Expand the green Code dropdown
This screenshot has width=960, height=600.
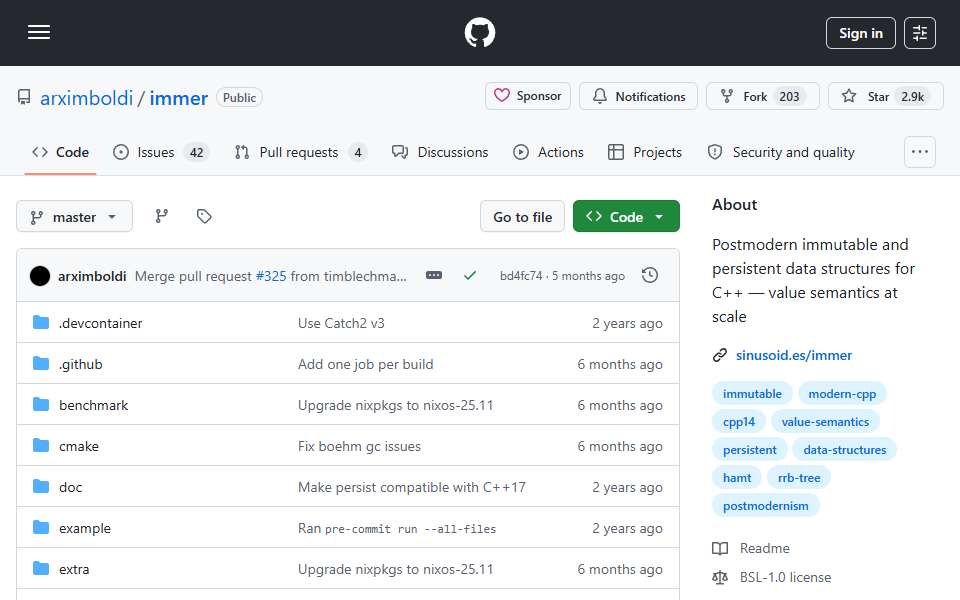click(626, 217)
